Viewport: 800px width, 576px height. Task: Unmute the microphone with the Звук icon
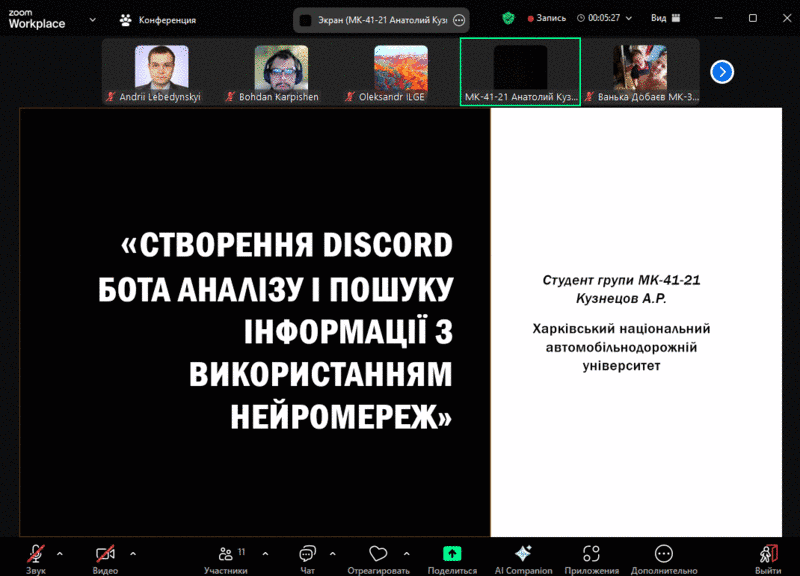coord(36,554)
